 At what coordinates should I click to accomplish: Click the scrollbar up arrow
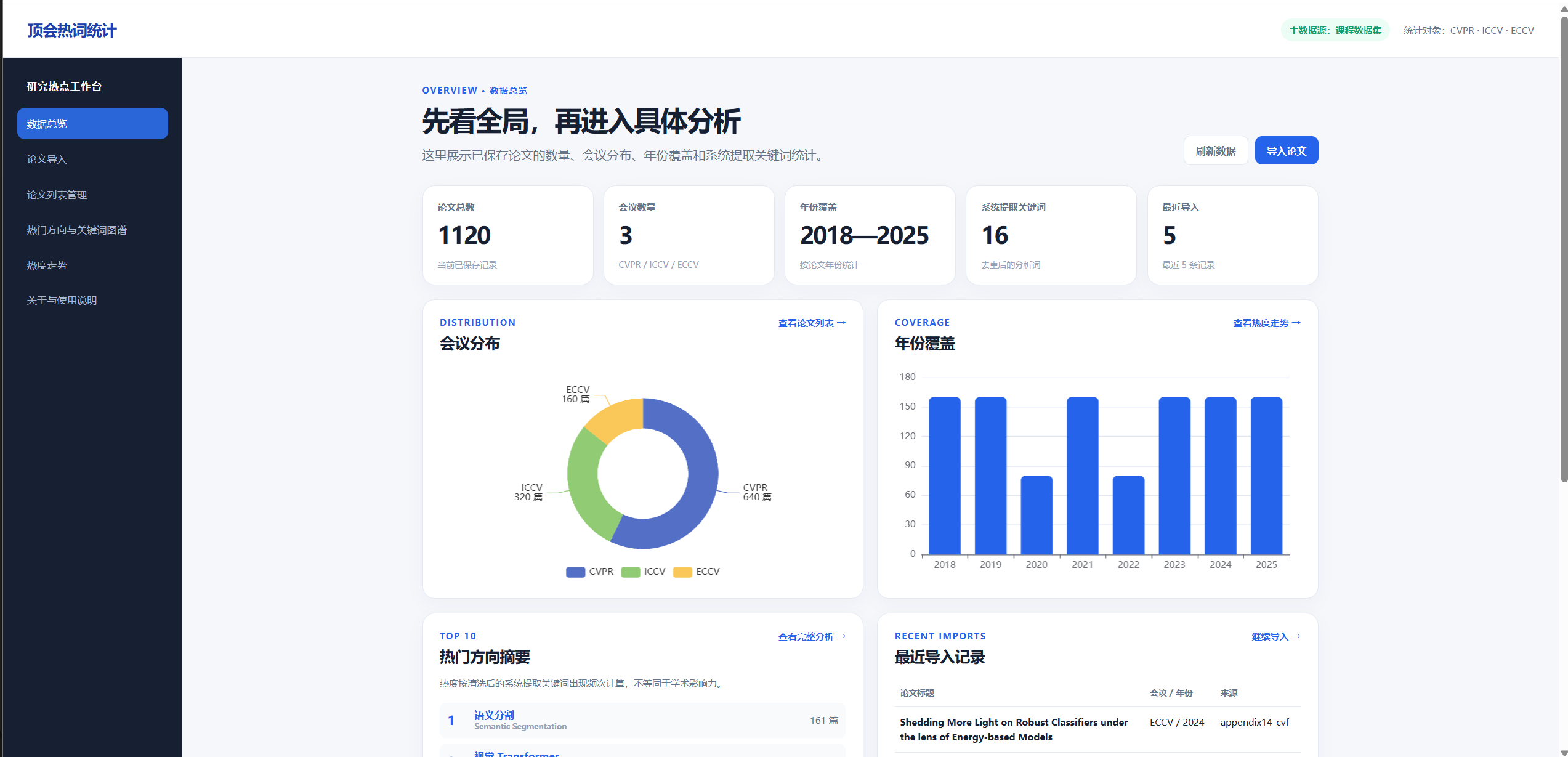pos(1564,9)
